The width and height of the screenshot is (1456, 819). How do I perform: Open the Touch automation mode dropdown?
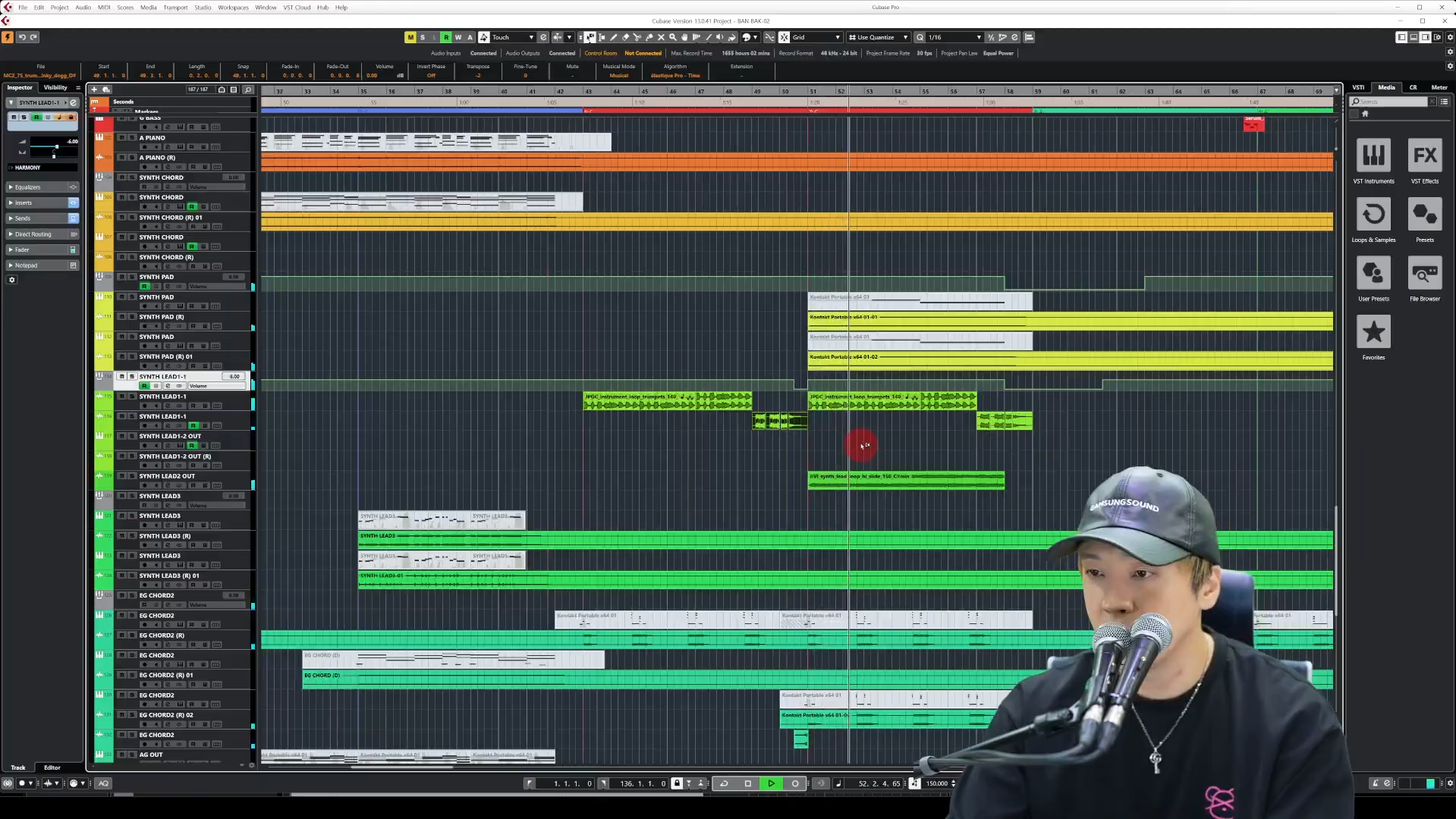(513, 37)
